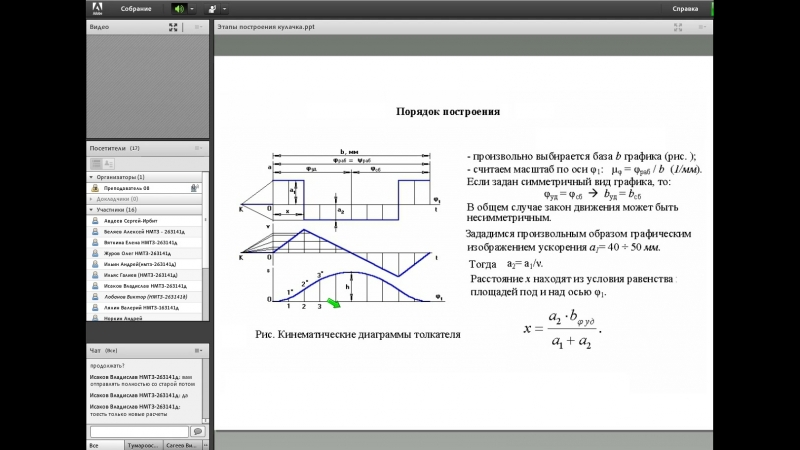Open the status options dropdown arrow
The height and width of the screenshot is (450, 800).
pyautogui.click(x=224, y=9)
